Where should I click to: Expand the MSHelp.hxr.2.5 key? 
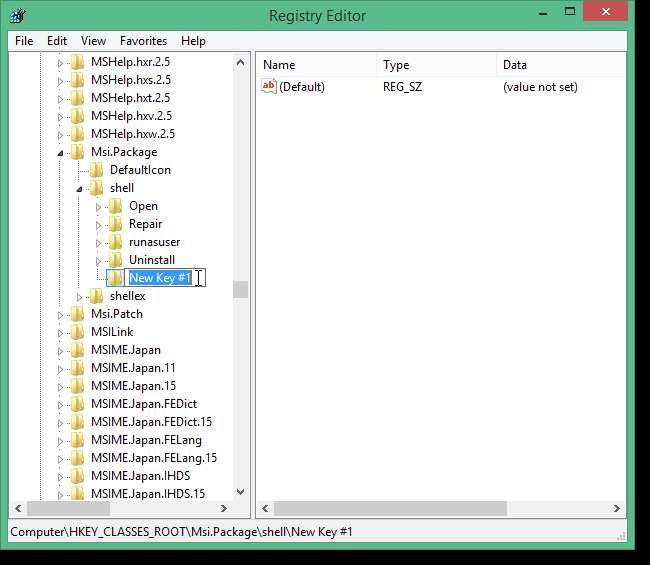click(60, 63)
